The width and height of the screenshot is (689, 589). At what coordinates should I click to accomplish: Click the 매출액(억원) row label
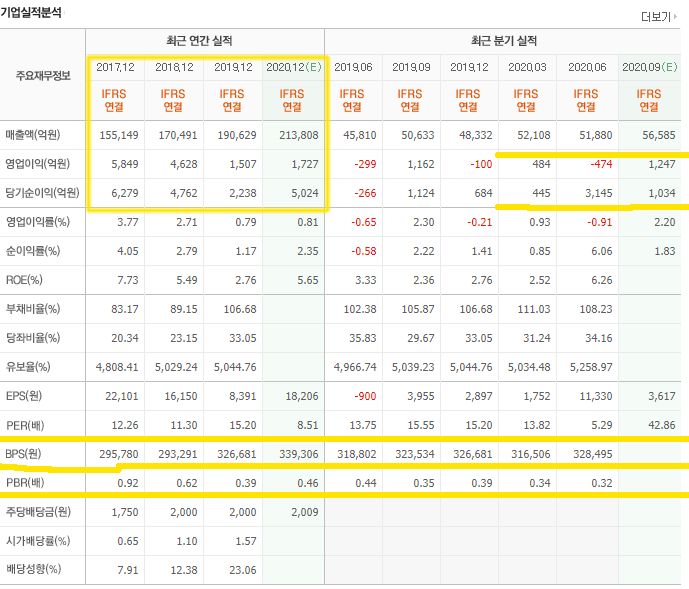click(x=33, y=135)
